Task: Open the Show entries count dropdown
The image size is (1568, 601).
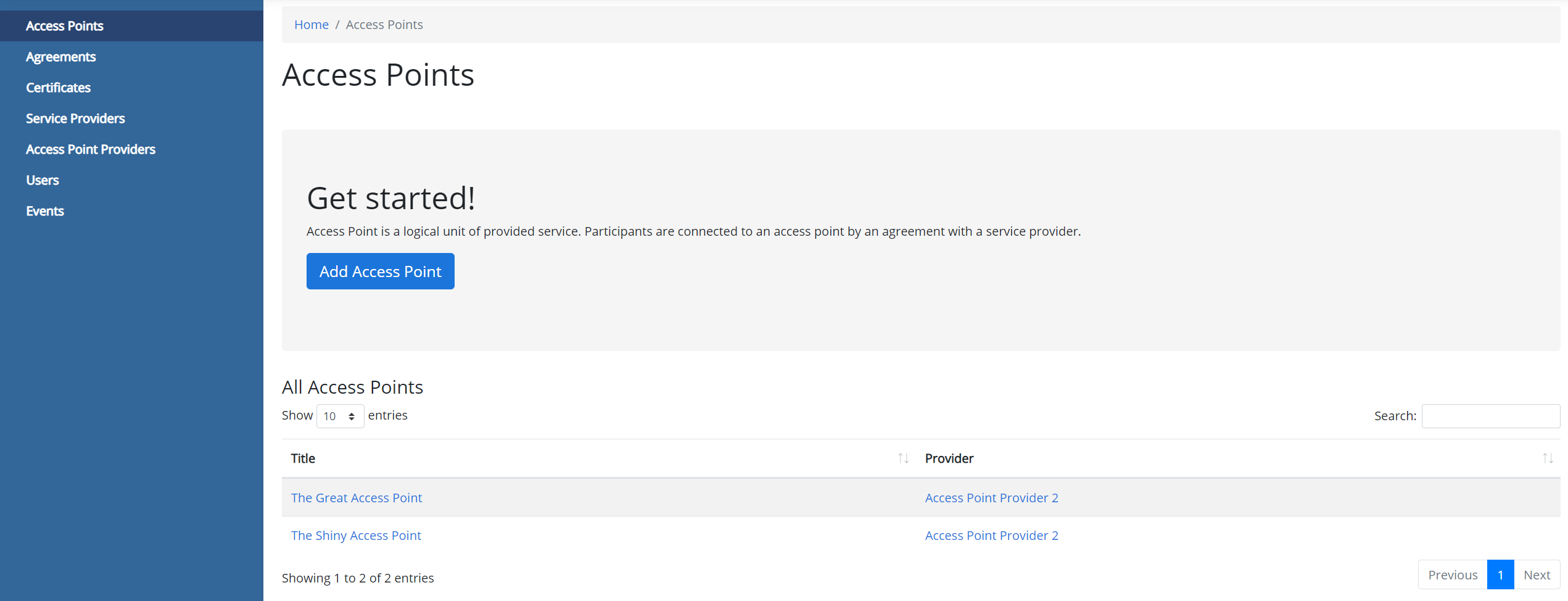Action: [x=340, y=416]
